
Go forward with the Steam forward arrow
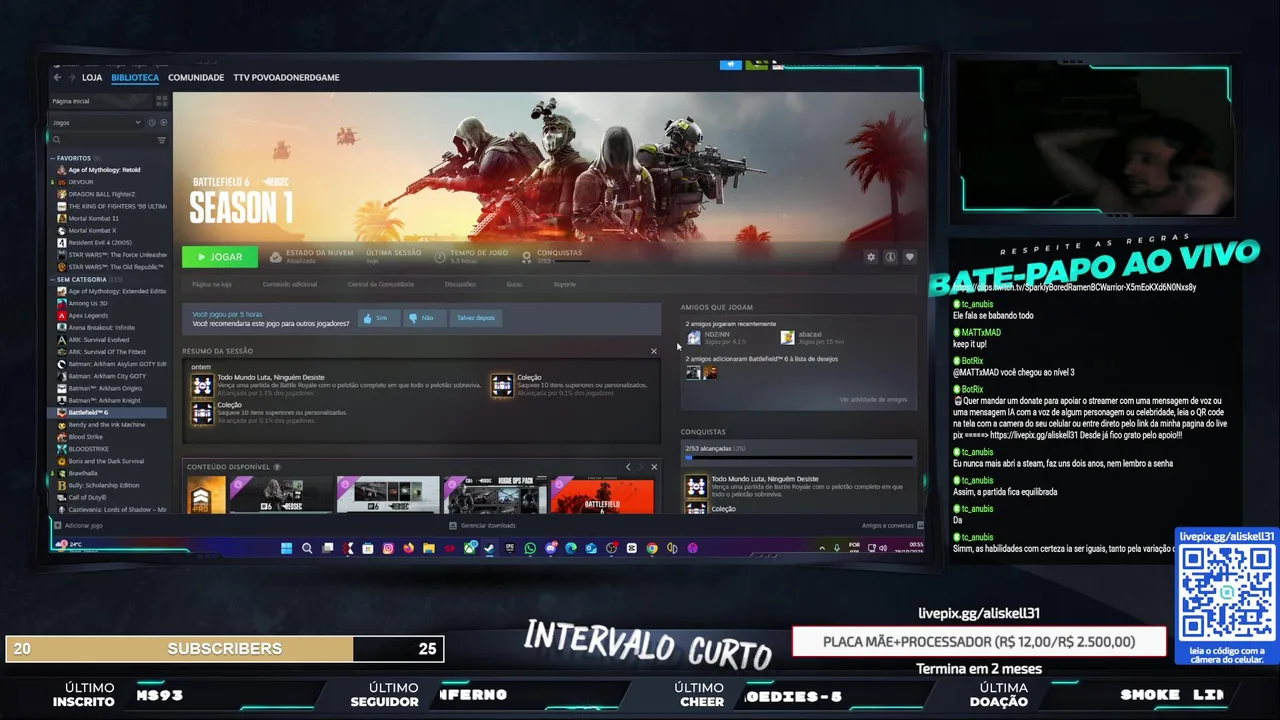(70, 77)
